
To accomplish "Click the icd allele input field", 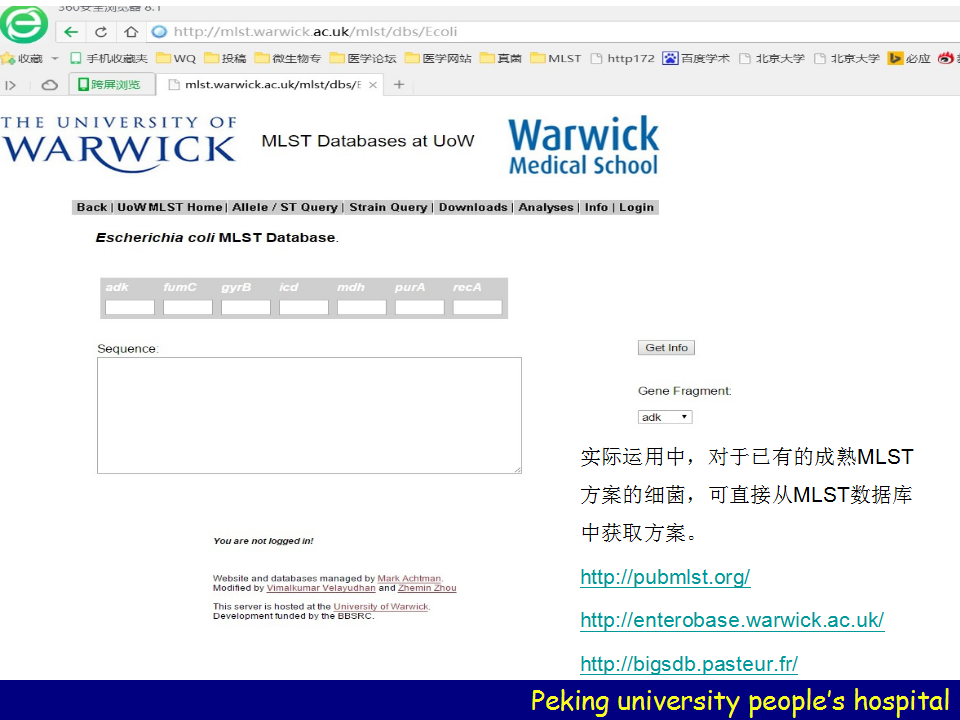I will 304,307.
